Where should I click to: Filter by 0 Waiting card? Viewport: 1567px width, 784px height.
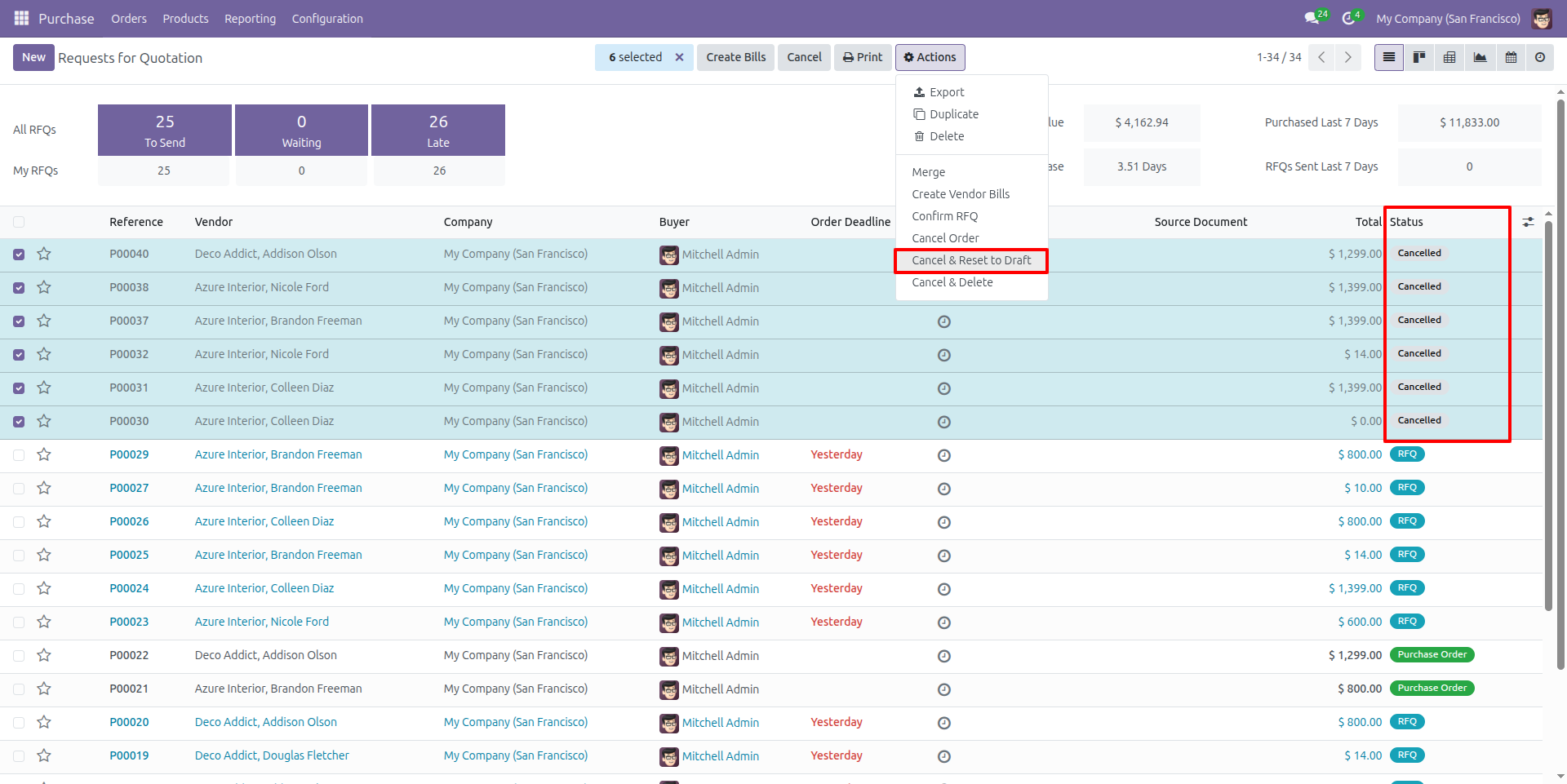(301, 130)
